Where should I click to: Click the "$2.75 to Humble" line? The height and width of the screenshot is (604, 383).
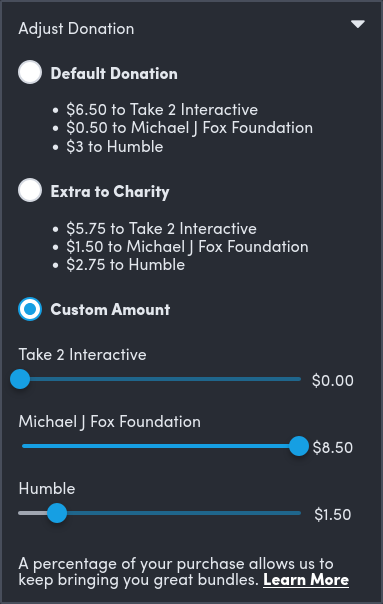pos(125,265)
